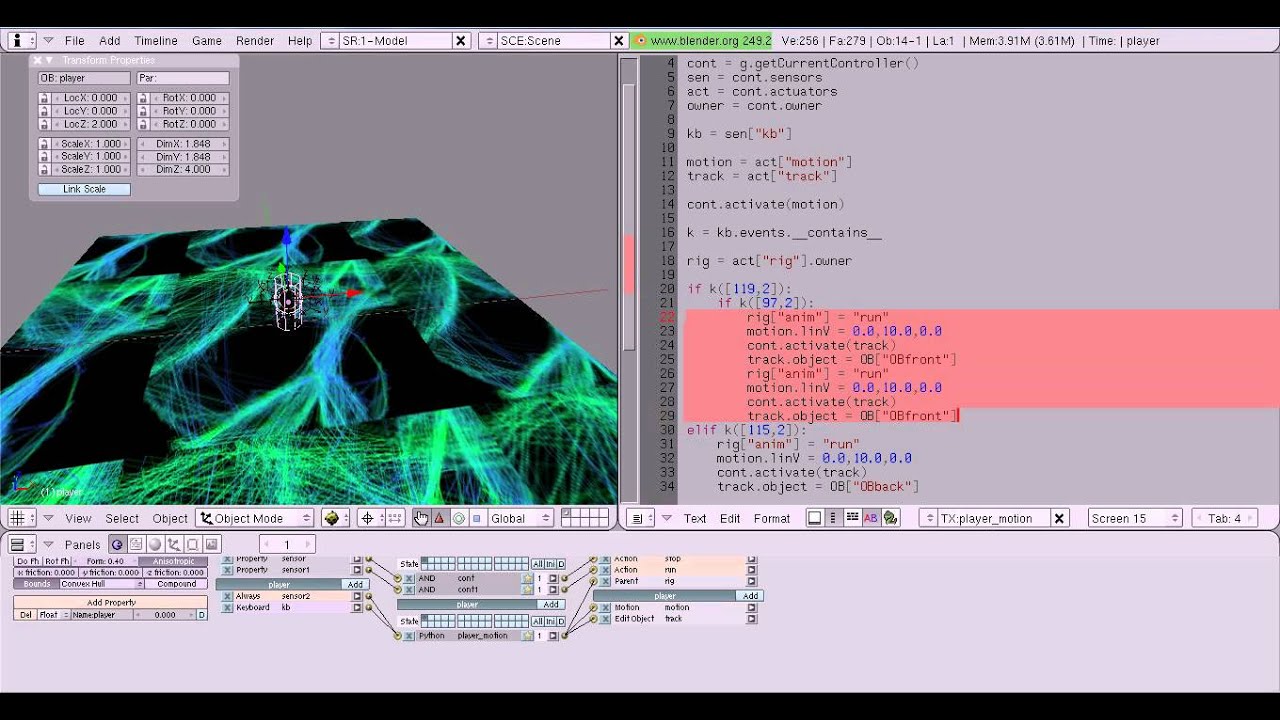Switch to the Shading context sphere icon
1280x720 pixels.
(155, 544)
